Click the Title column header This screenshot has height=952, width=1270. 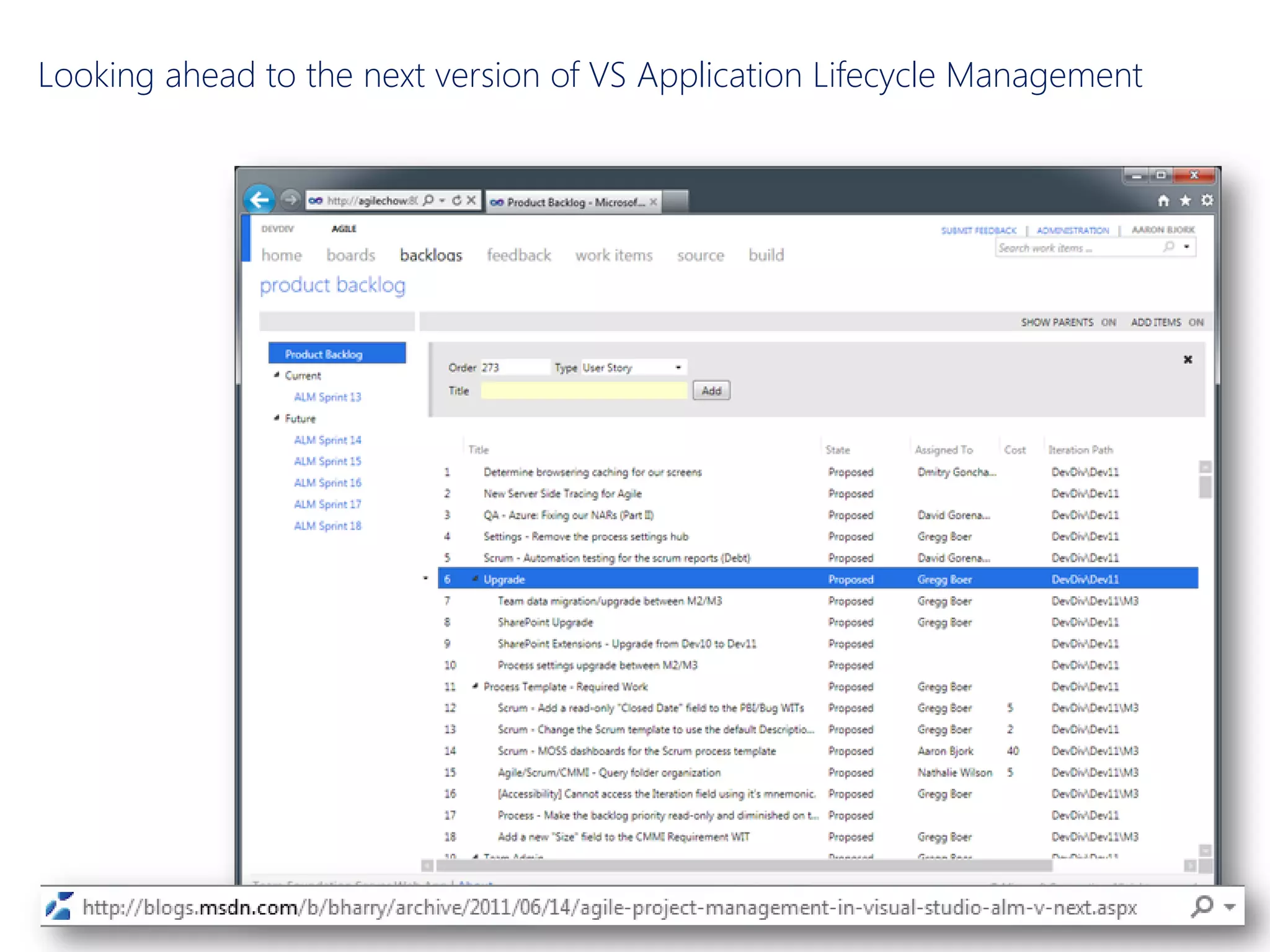click(479, 449)
